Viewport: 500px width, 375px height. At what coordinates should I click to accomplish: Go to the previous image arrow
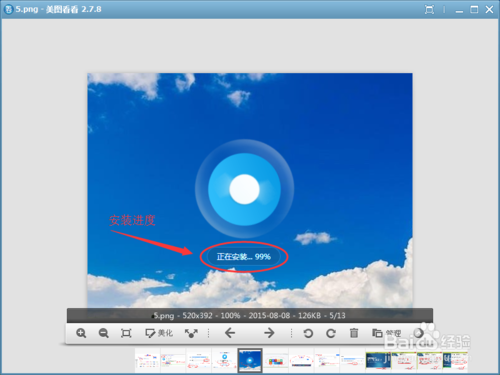(230, 333)
